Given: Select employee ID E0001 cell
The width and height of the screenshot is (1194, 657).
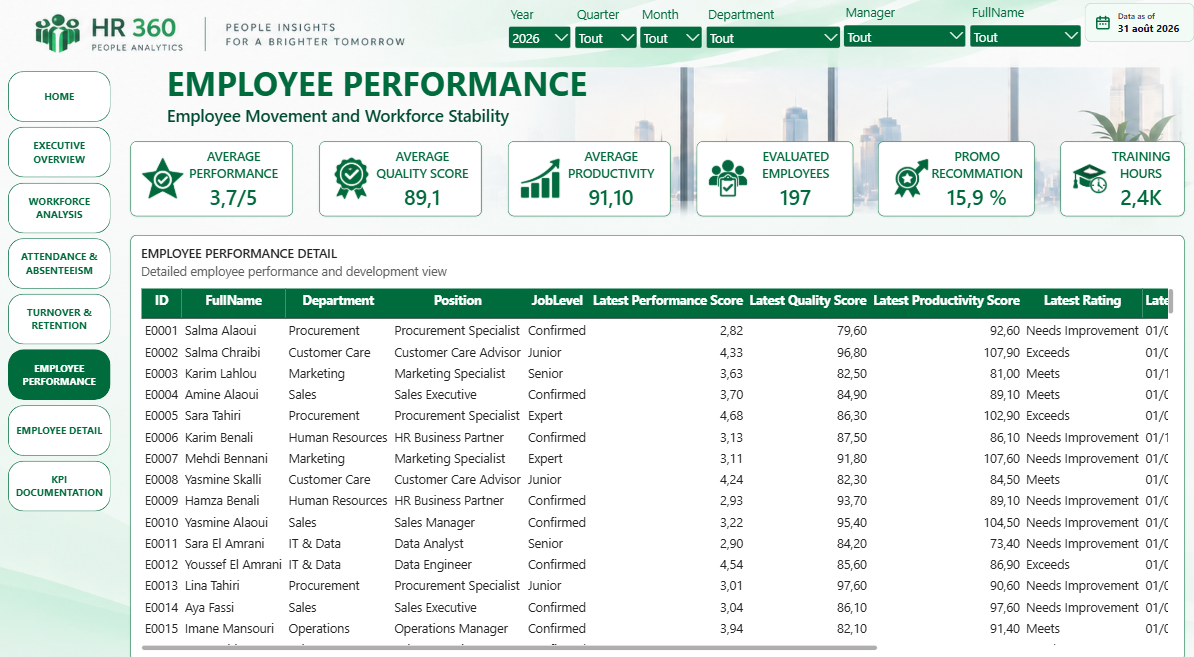Looking at the screenshot, I should tap(161, 330).
